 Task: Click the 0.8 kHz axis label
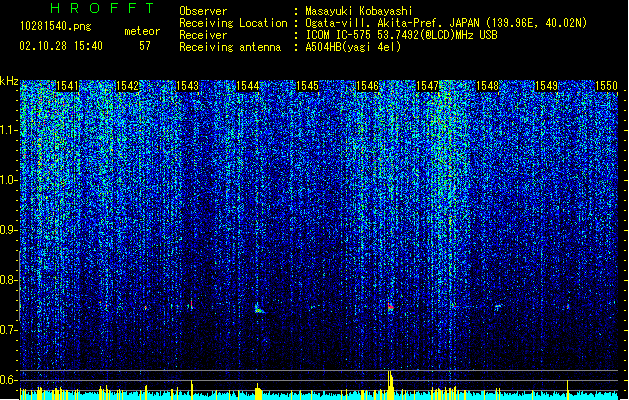9,280
